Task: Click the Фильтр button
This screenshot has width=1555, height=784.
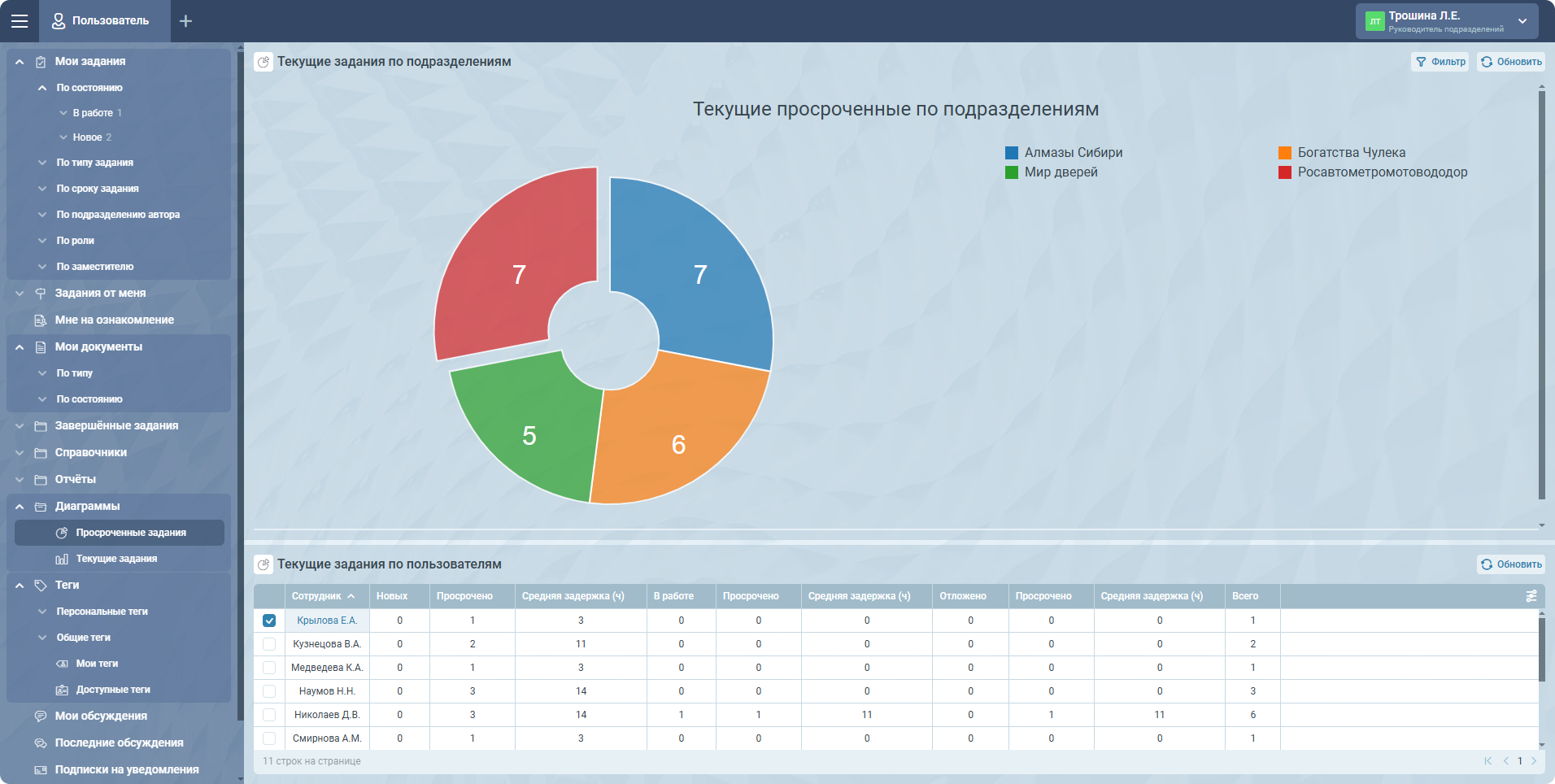Action: pyautogui.click(x=1440, y=62)
